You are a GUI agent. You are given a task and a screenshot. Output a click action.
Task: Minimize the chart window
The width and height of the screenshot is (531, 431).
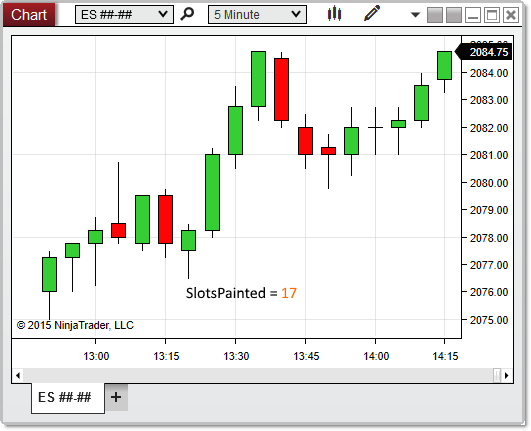click(x=473, y=15)
